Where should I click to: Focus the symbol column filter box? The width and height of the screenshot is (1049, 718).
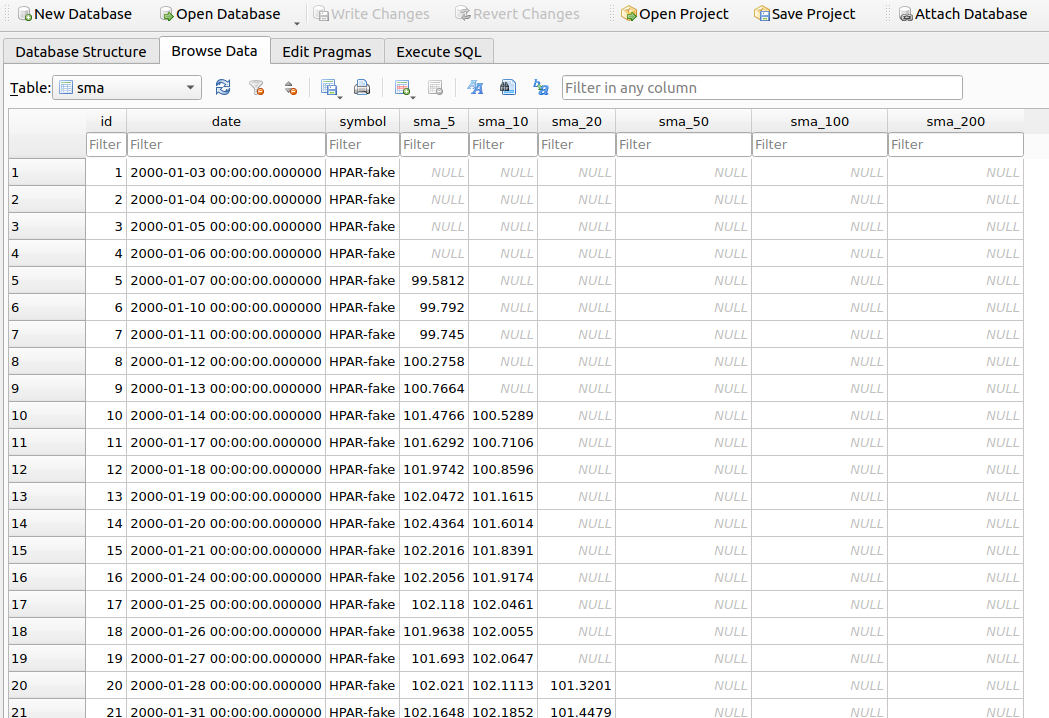point(363,145)
